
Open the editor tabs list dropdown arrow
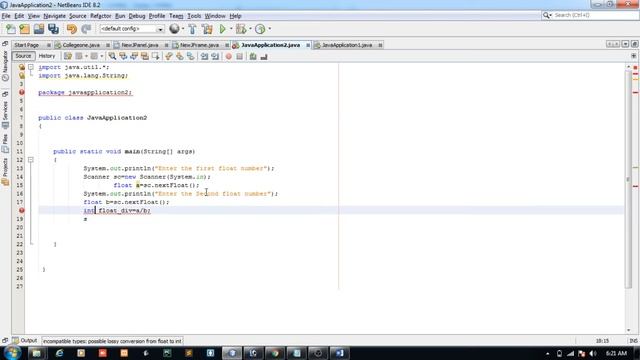[625, 44]
